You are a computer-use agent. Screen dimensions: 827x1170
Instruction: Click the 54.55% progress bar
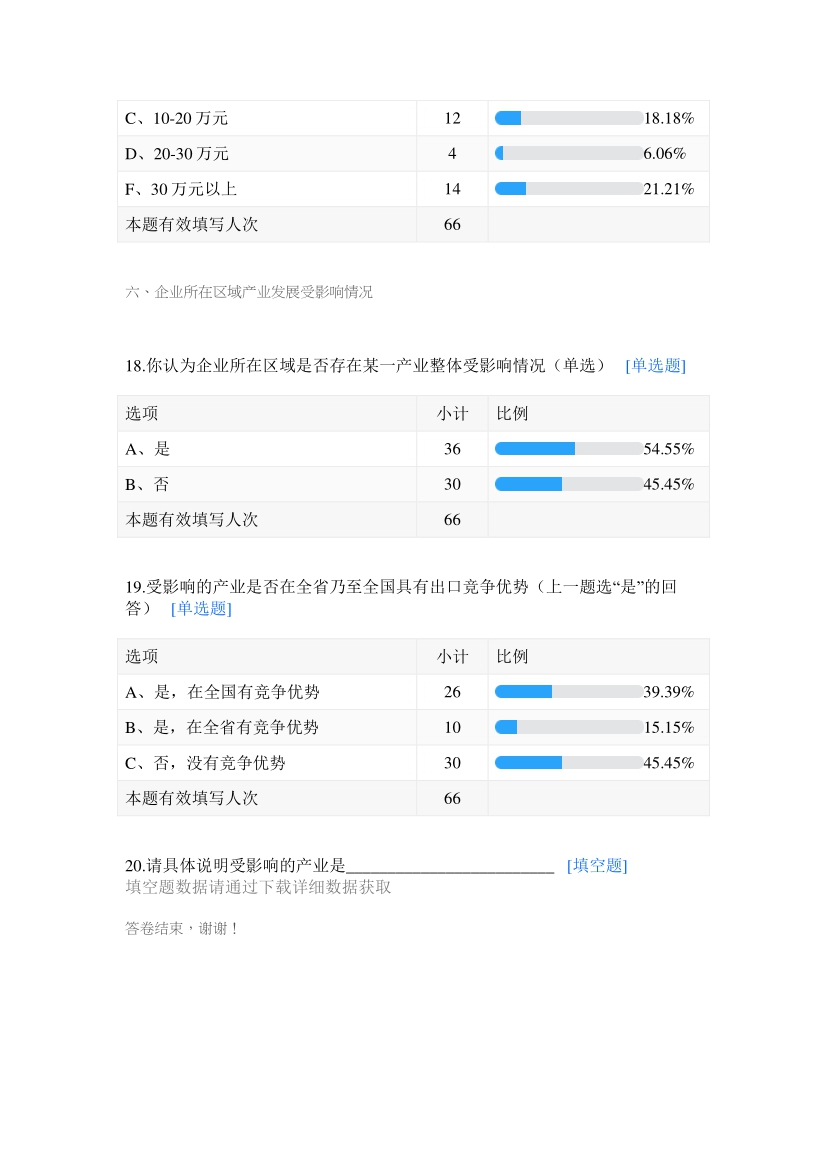click(569, 449)
